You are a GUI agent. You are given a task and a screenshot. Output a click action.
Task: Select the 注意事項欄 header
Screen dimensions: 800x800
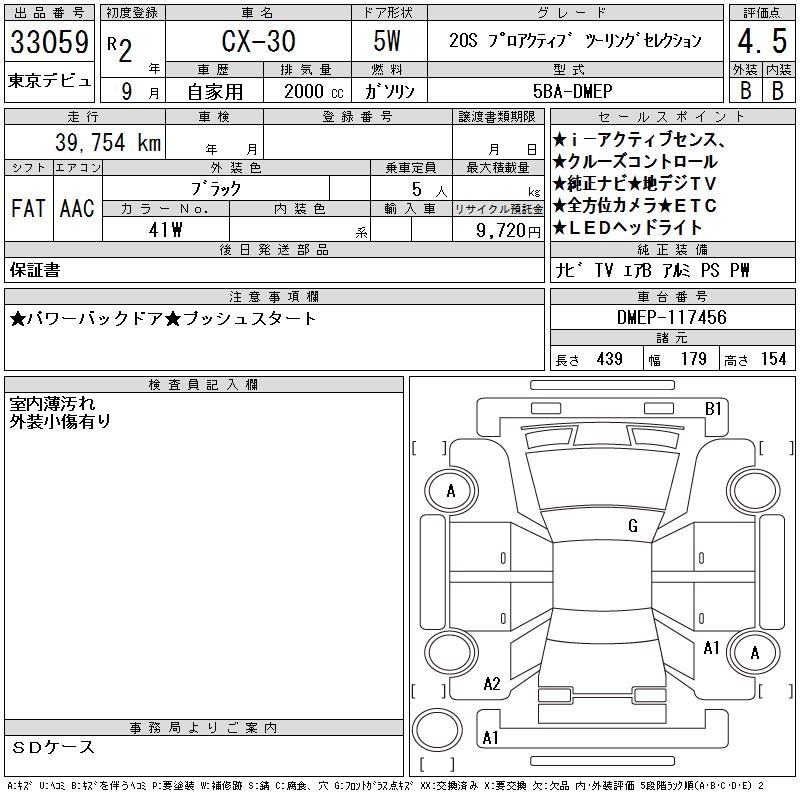click(274, 297)
